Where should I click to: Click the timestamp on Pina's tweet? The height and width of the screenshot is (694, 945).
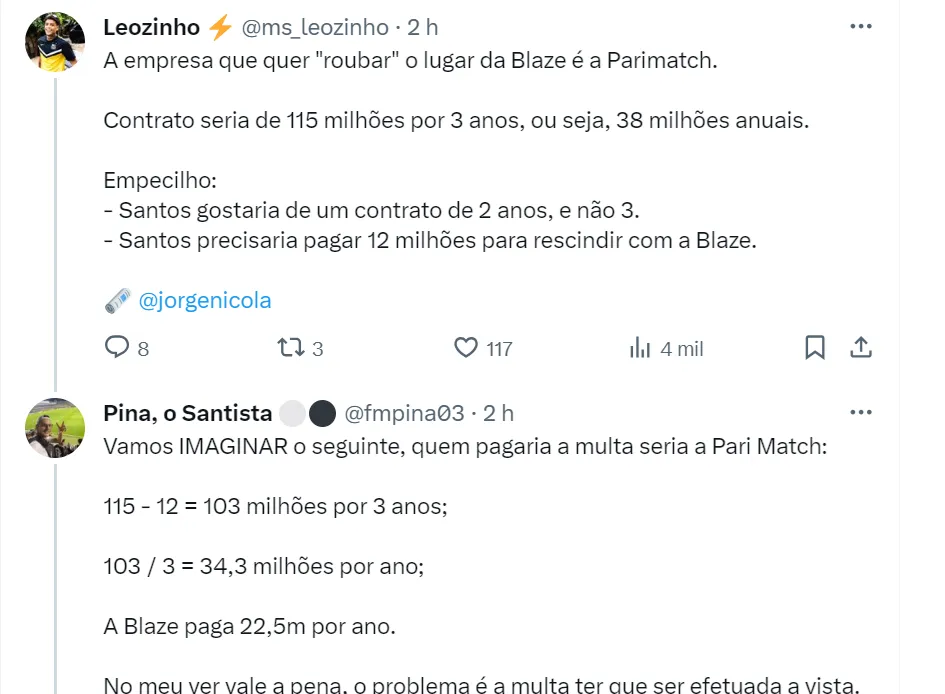[x=499, y=412]
